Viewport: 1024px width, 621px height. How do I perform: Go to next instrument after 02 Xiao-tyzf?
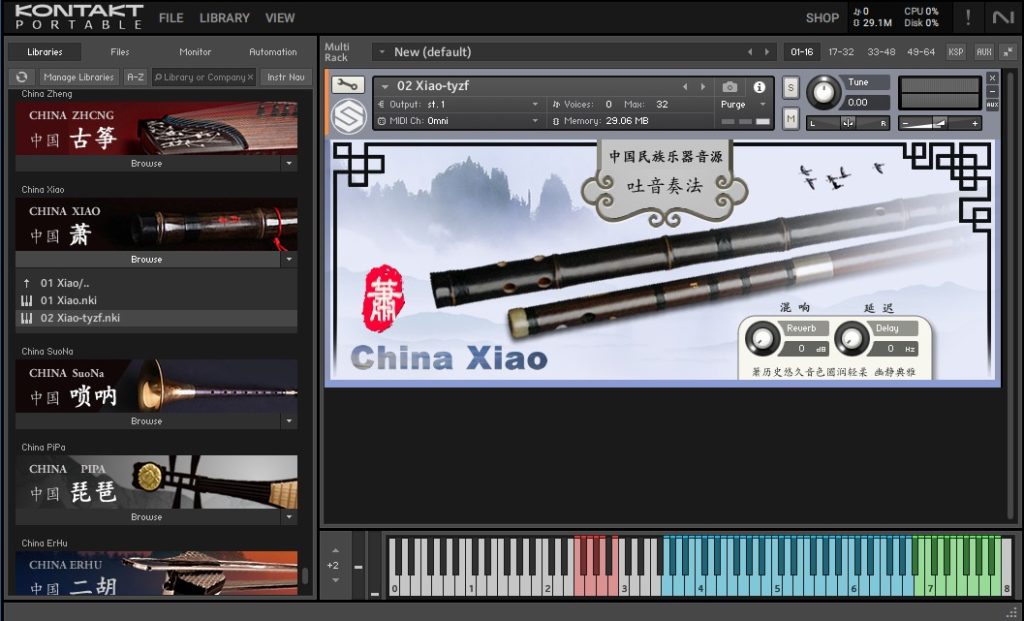pyautogui.click(x=703, y=86)
